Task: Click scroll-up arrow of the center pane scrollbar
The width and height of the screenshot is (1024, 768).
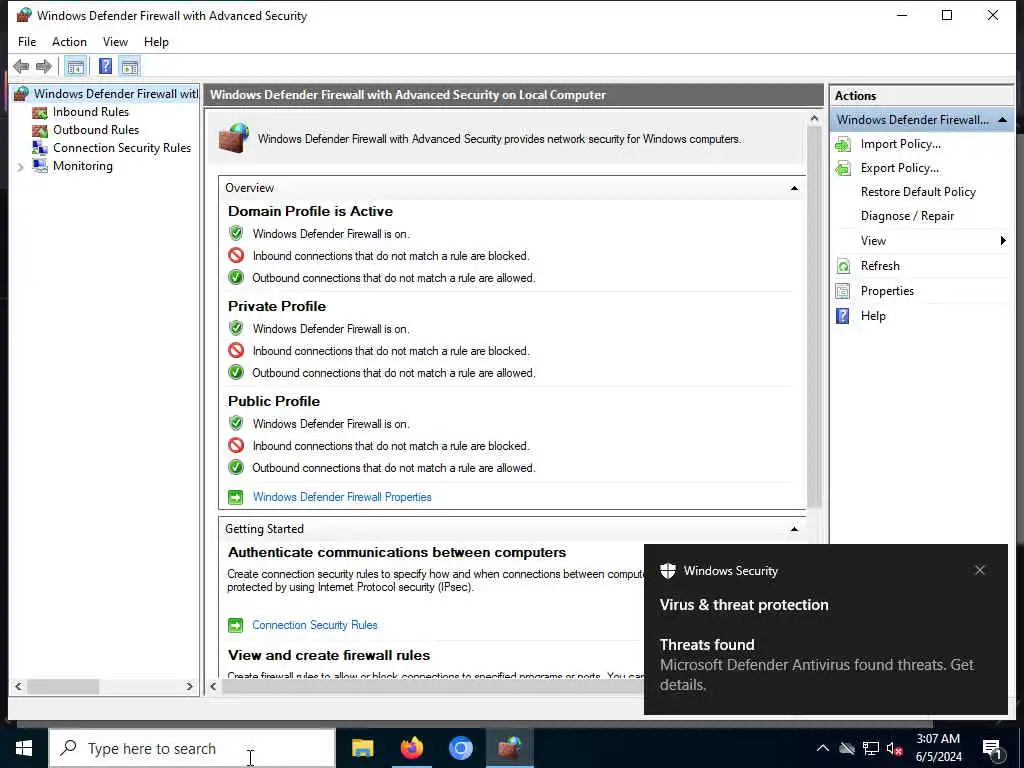Action: click(x=814, y=119)
